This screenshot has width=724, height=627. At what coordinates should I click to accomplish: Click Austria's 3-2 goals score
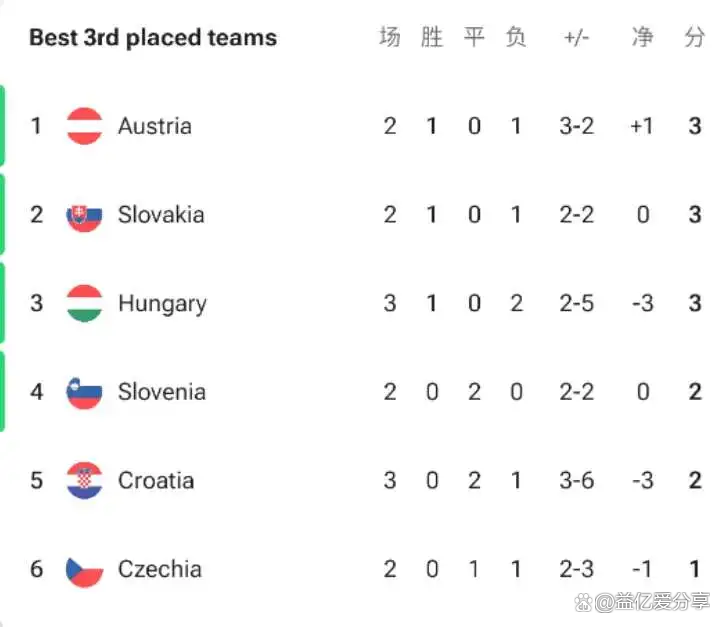coord(577,126)
